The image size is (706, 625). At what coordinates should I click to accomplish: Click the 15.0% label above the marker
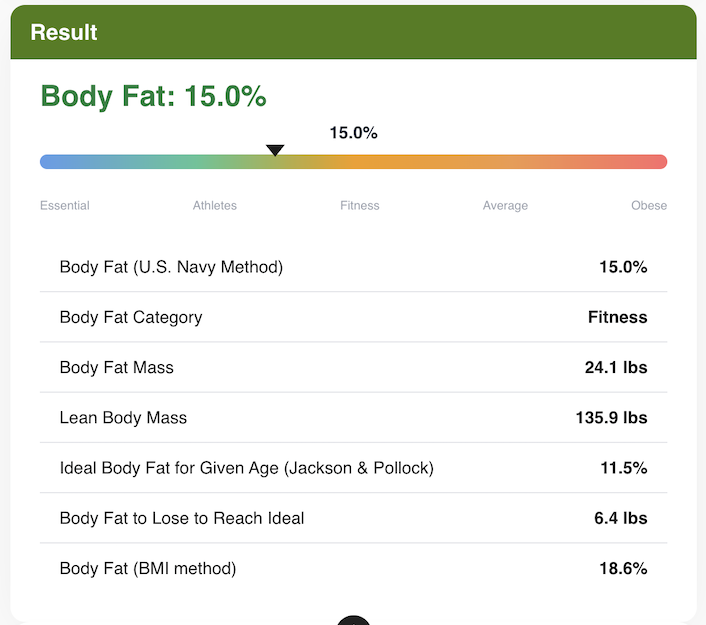point(353,133)
